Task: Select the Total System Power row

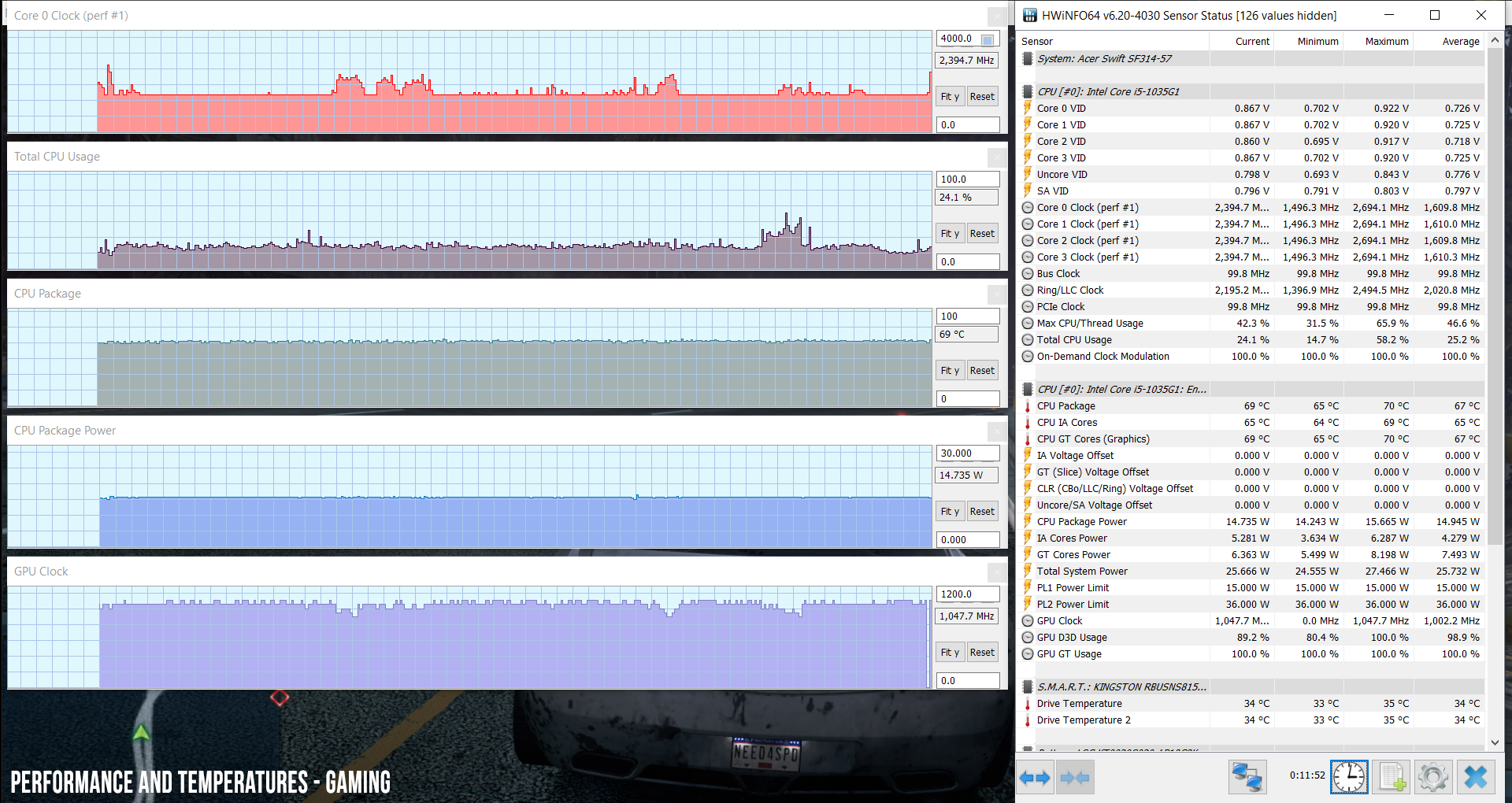Action: tap(1252, 572)
